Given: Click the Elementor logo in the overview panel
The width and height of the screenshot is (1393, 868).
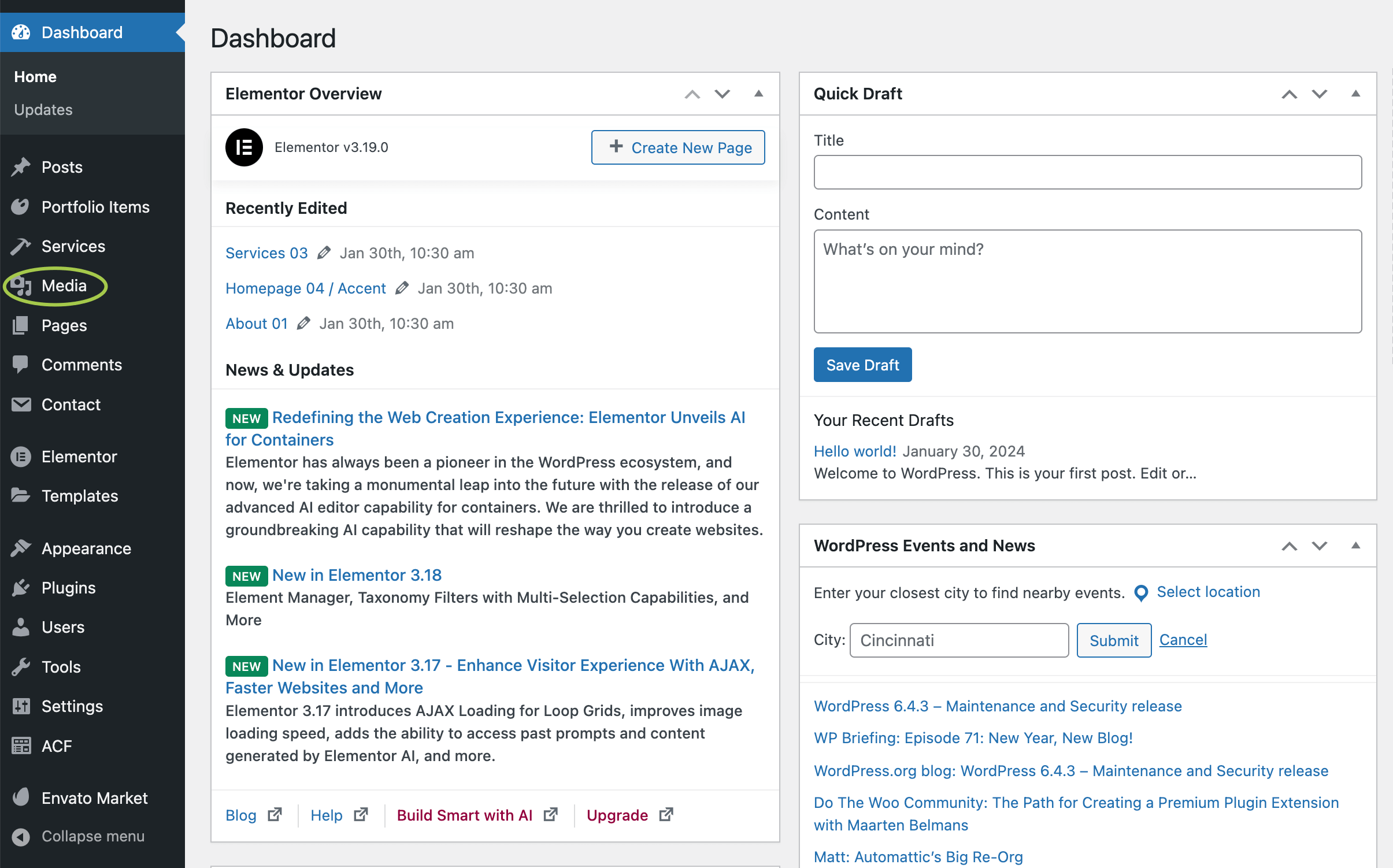Looking at the screenshot, I should click(x=244, y=147).
